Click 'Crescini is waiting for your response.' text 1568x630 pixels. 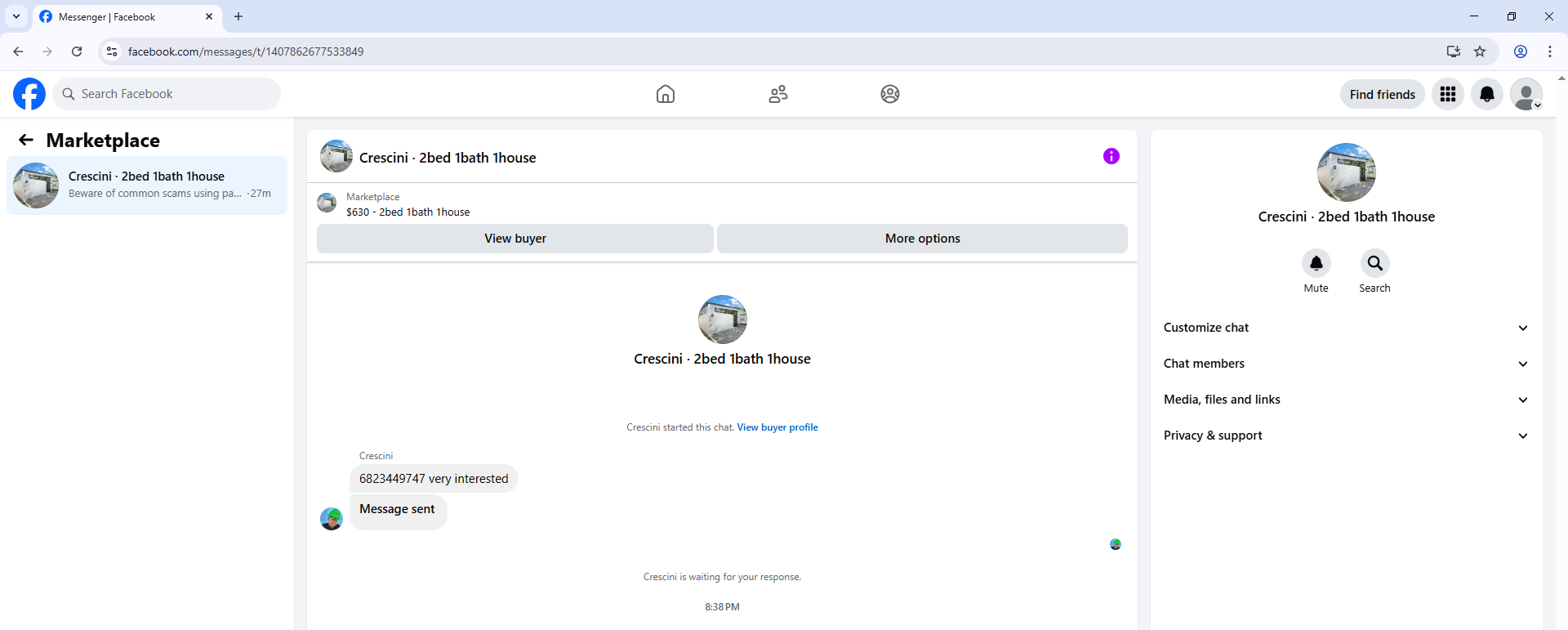pos(722,577)
